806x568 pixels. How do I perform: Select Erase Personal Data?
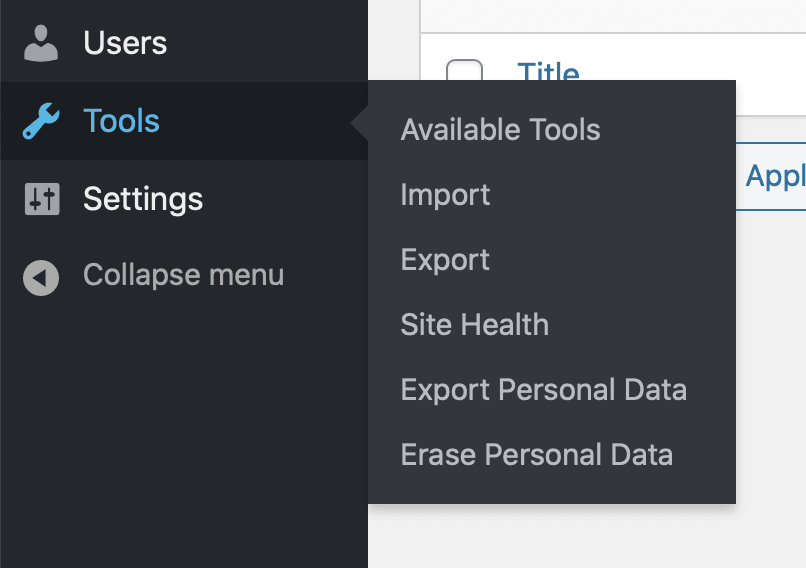coord(536,455)
